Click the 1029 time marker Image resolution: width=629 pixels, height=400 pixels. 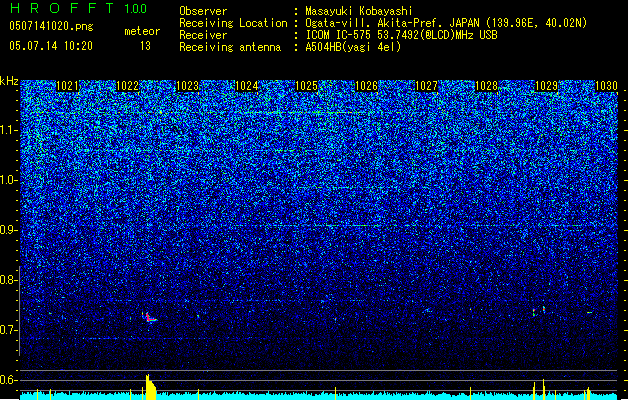(x=546, y=86)
